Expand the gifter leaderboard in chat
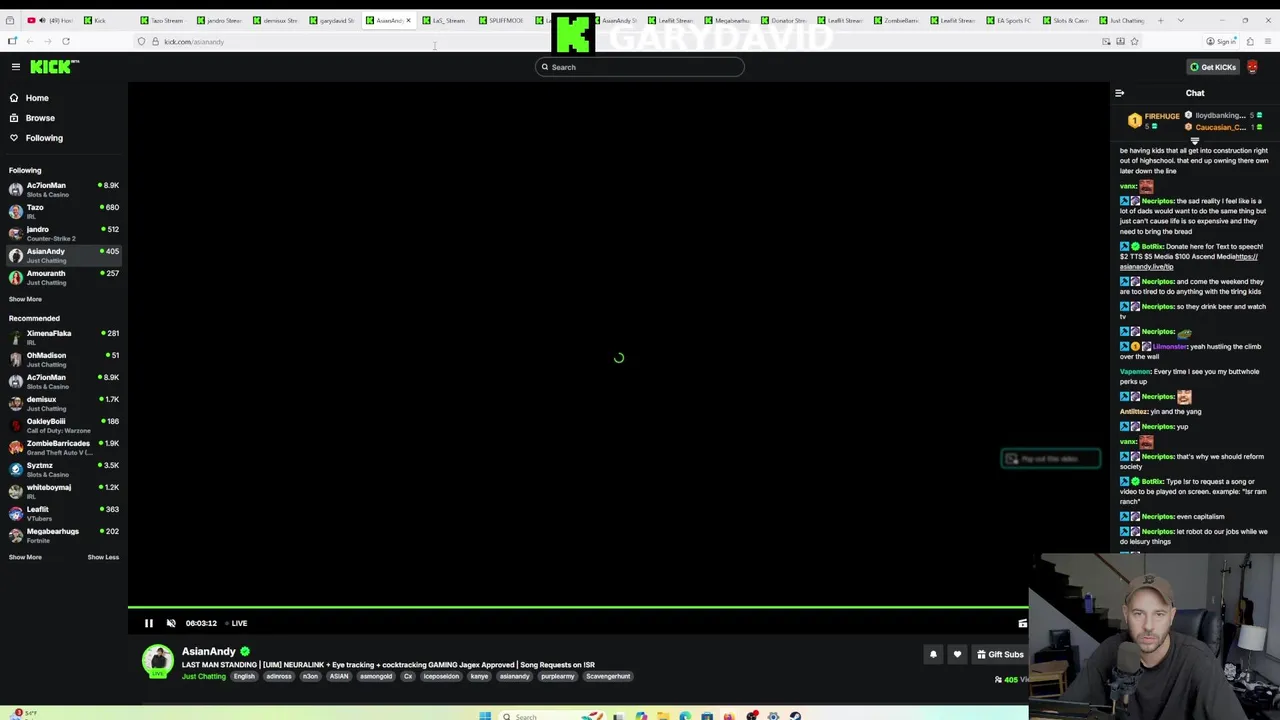1280x720 pixels. pos(1194,141)
